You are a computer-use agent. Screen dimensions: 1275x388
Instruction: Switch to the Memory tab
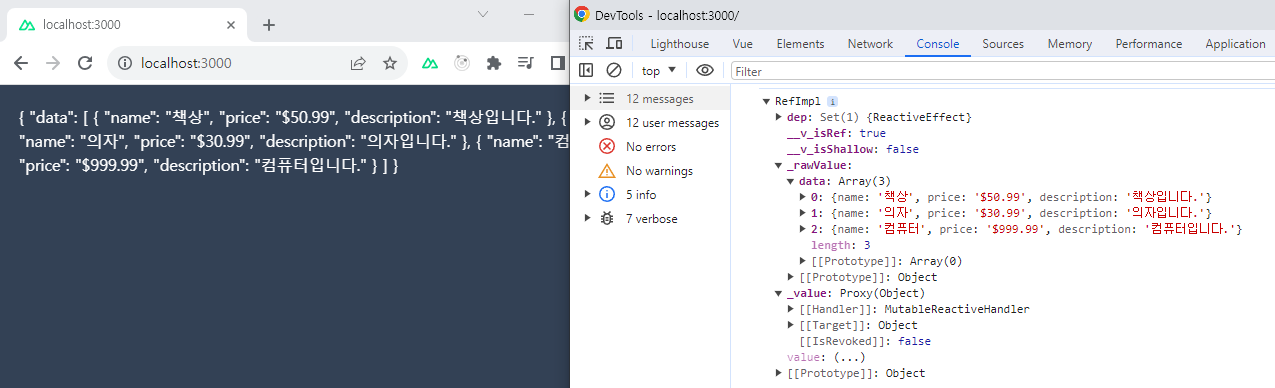click(1070, 44)
